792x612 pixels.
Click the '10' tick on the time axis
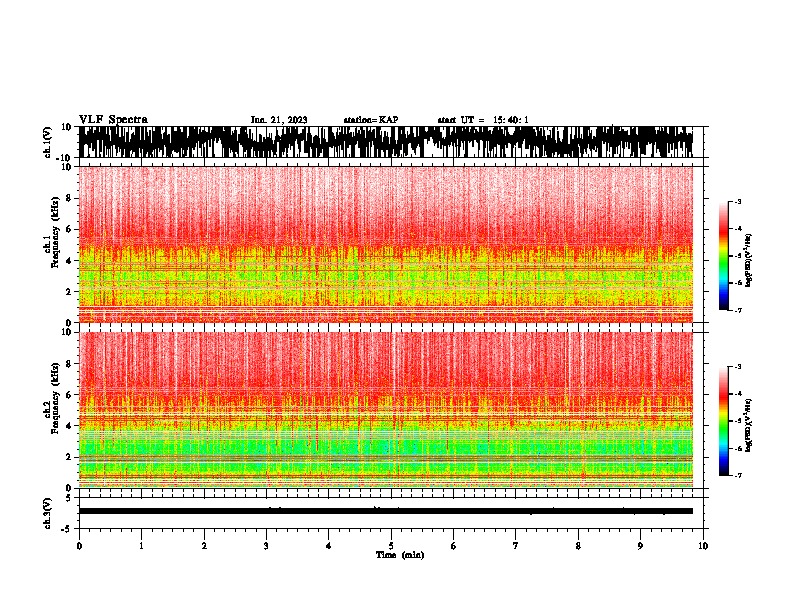(x=703, y=546)
